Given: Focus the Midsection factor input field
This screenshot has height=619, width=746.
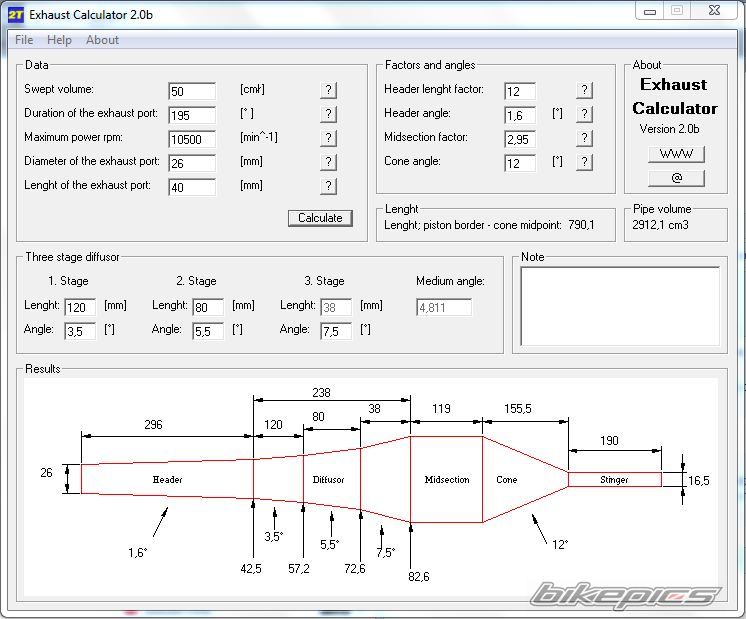Looking at the screenshot, I should coord(520,139).
